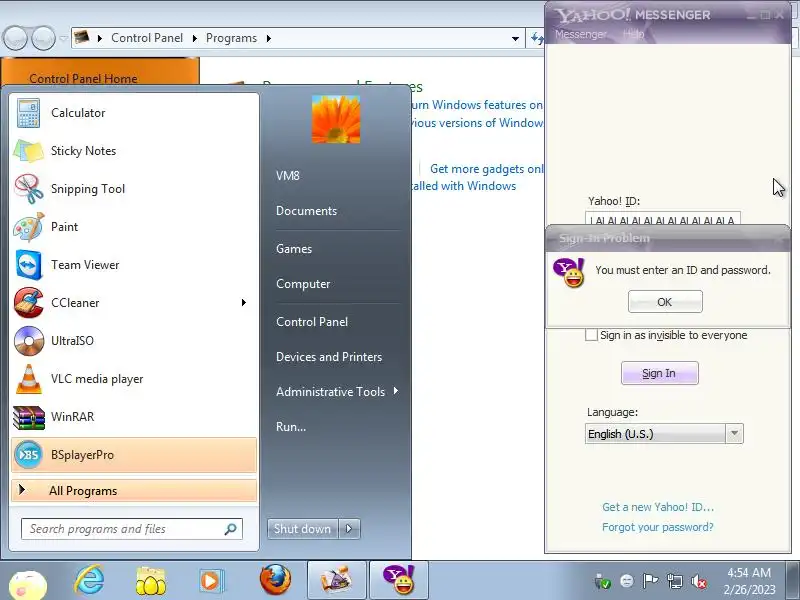Choose Run... in the Start menu
The width and height of the screenshot is (800, 600).
tap(291, 427)
